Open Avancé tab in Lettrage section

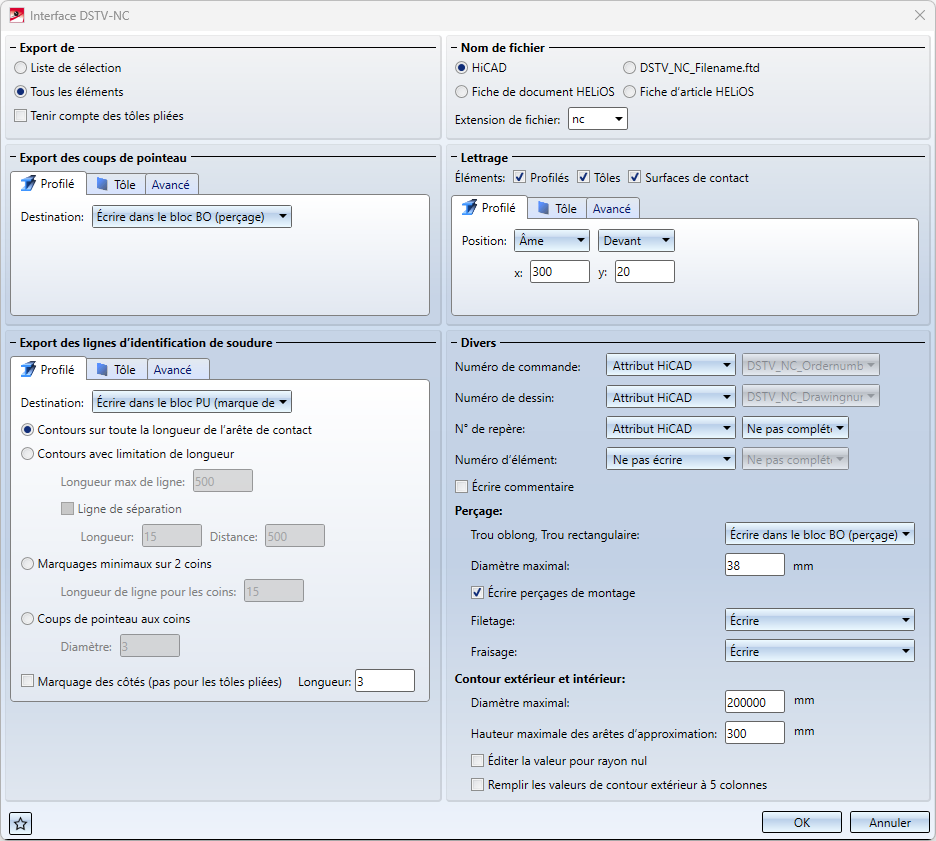coord(611,208)
